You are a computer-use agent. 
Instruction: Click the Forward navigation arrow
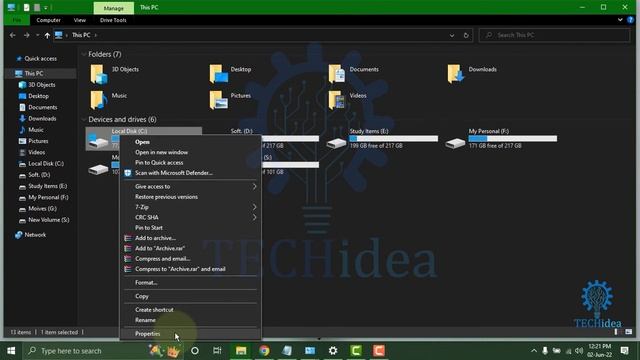27,36
